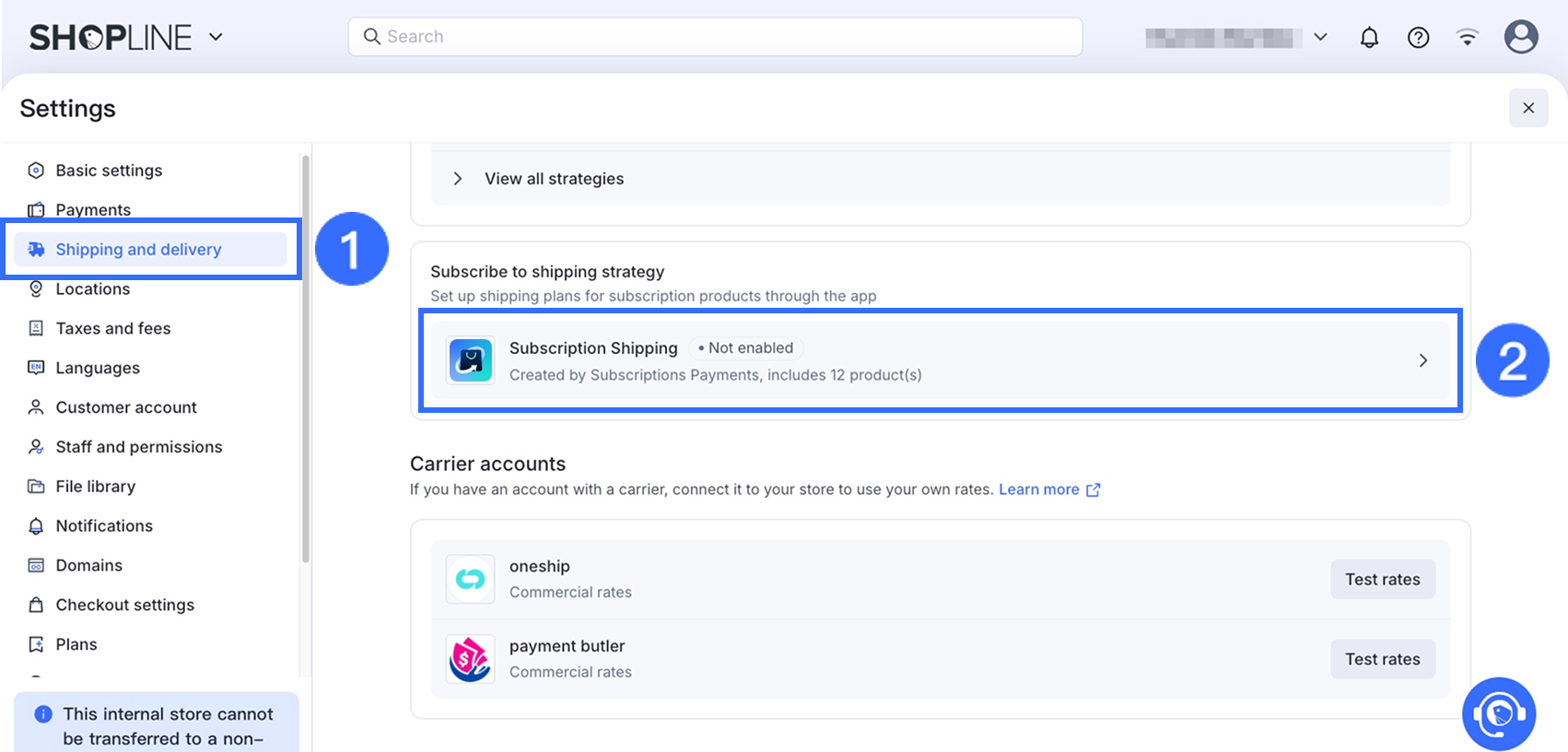Open Checkout settings from sidebar
Image resolution: width=1568 pixels, height=752 pixels.
[x=125, y=605]
